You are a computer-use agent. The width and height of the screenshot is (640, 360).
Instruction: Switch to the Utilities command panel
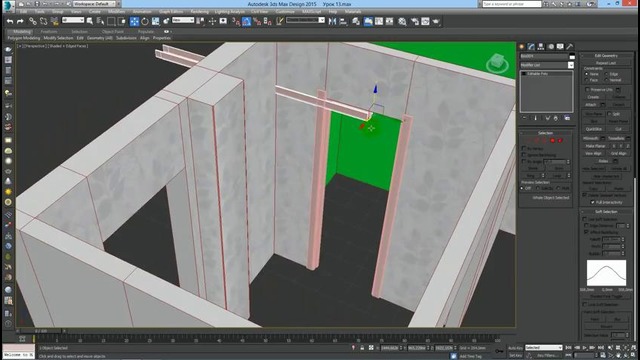pos(570,47)
